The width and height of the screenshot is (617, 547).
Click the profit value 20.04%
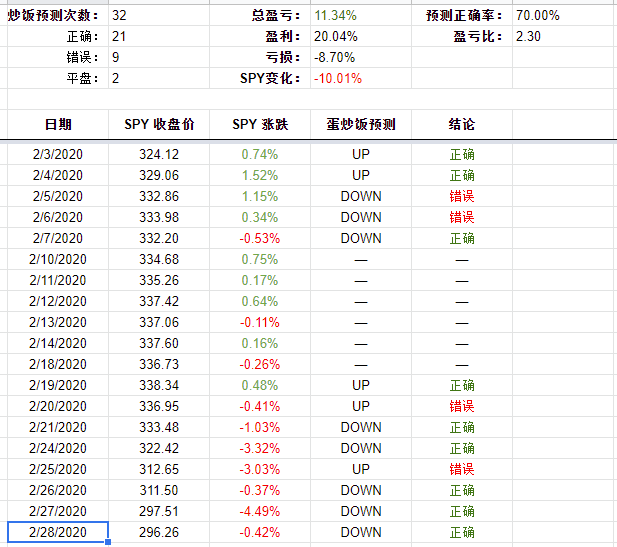[361, 36]
